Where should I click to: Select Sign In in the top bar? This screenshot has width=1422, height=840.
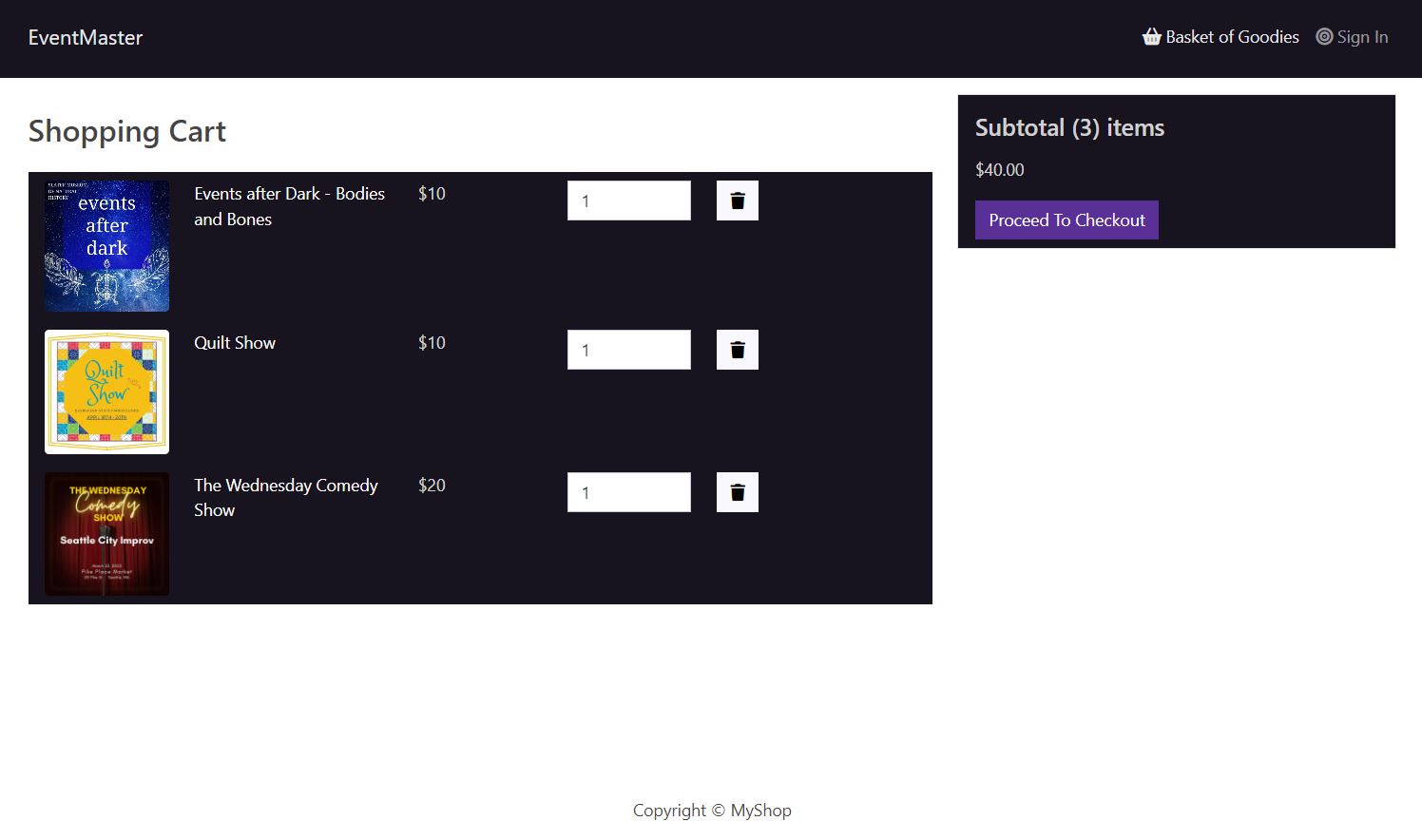(1362, 37)
